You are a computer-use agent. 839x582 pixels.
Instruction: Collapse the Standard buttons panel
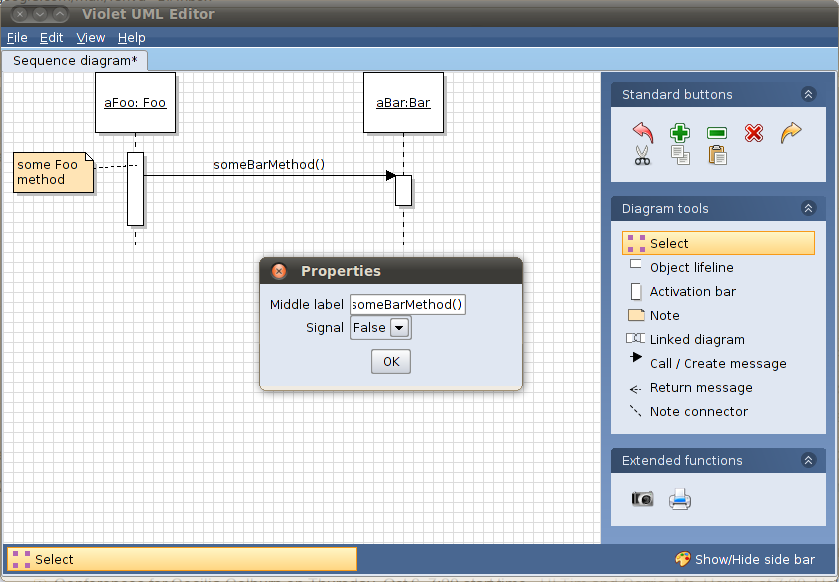(808, 95)
